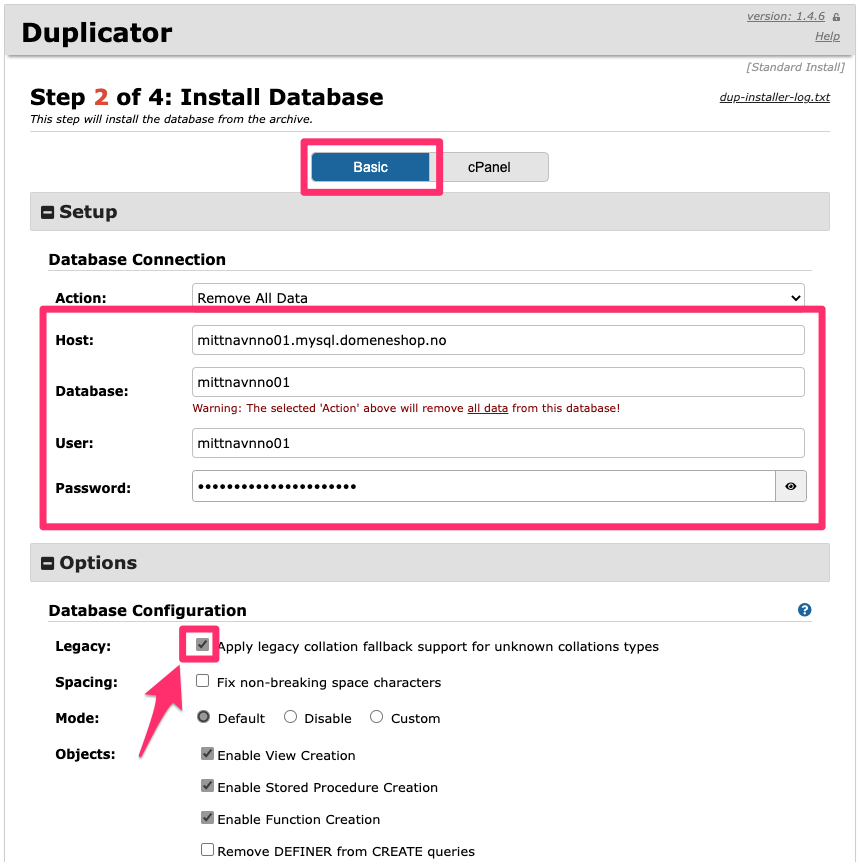Switch to the cPanel tab

click(x=489, y=167)
